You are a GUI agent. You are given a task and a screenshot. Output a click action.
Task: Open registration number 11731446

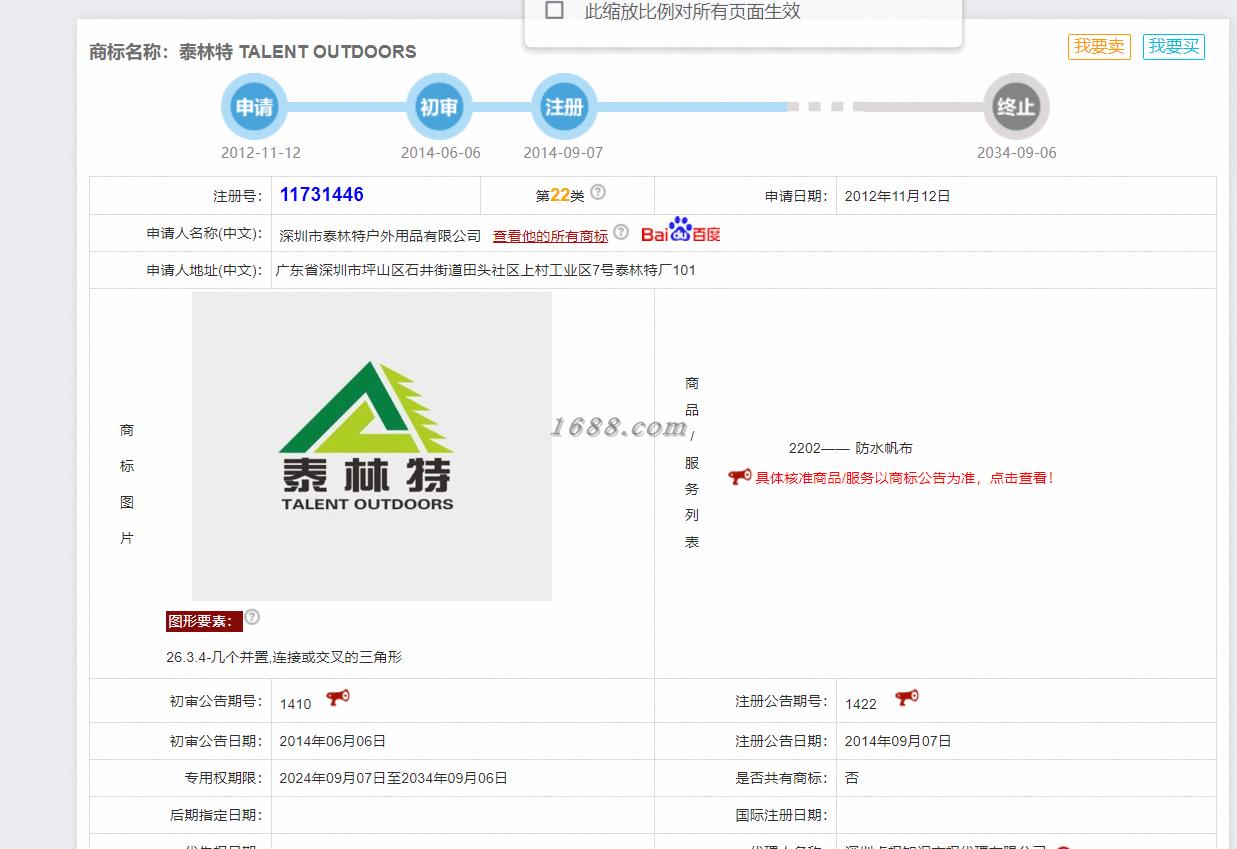tap(322, 195)
